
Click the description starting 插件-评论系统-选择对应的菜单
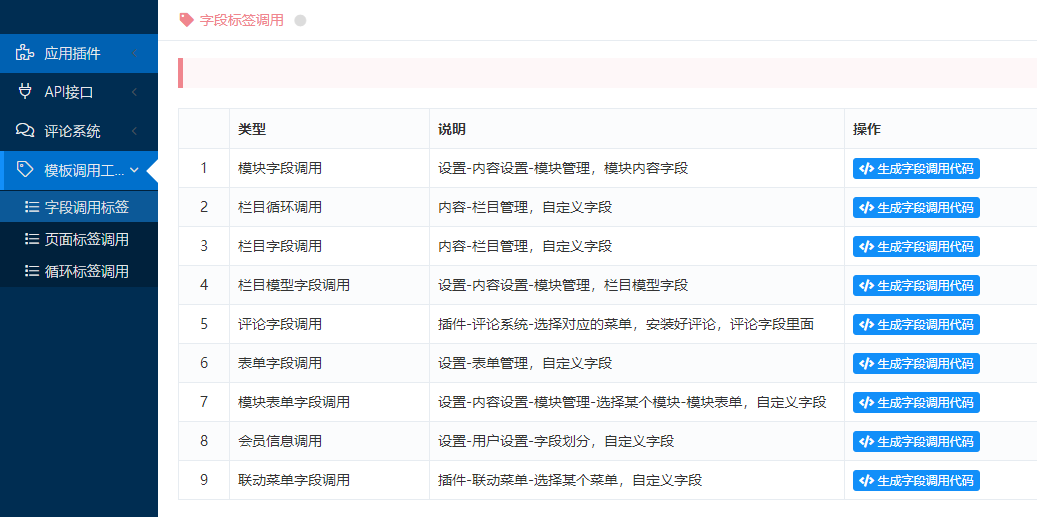[626, 325]
